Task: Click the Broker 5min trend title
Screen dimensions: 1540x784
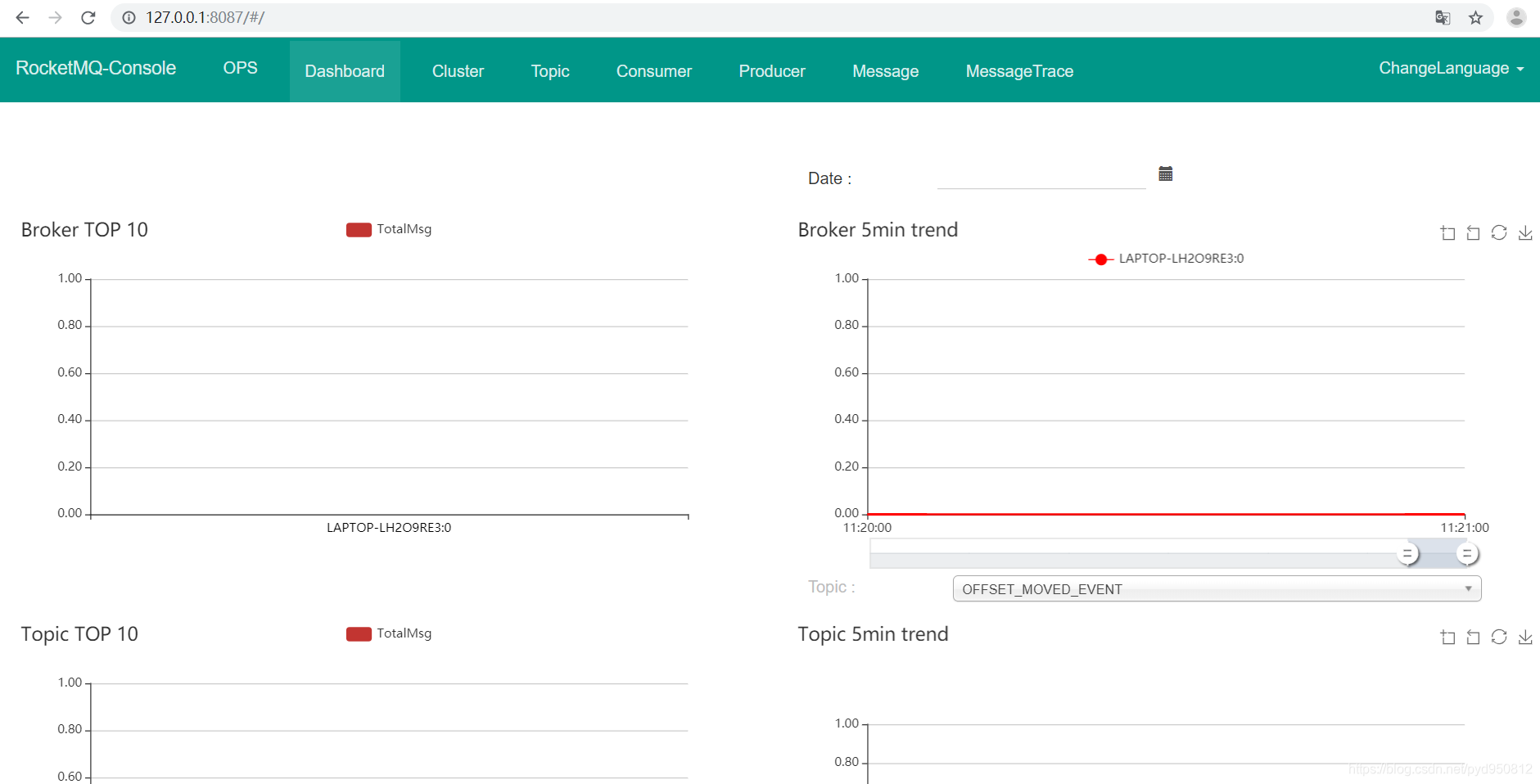Action: 878,230
